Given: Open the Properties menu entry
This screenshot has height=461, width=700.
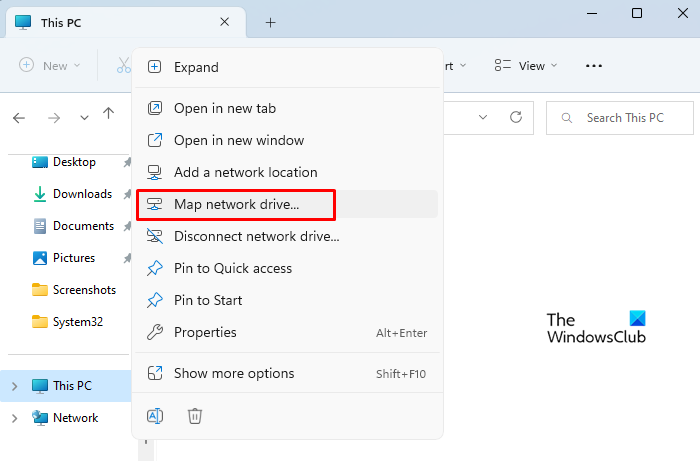Looking at the screenshot, I should point(205,332).
